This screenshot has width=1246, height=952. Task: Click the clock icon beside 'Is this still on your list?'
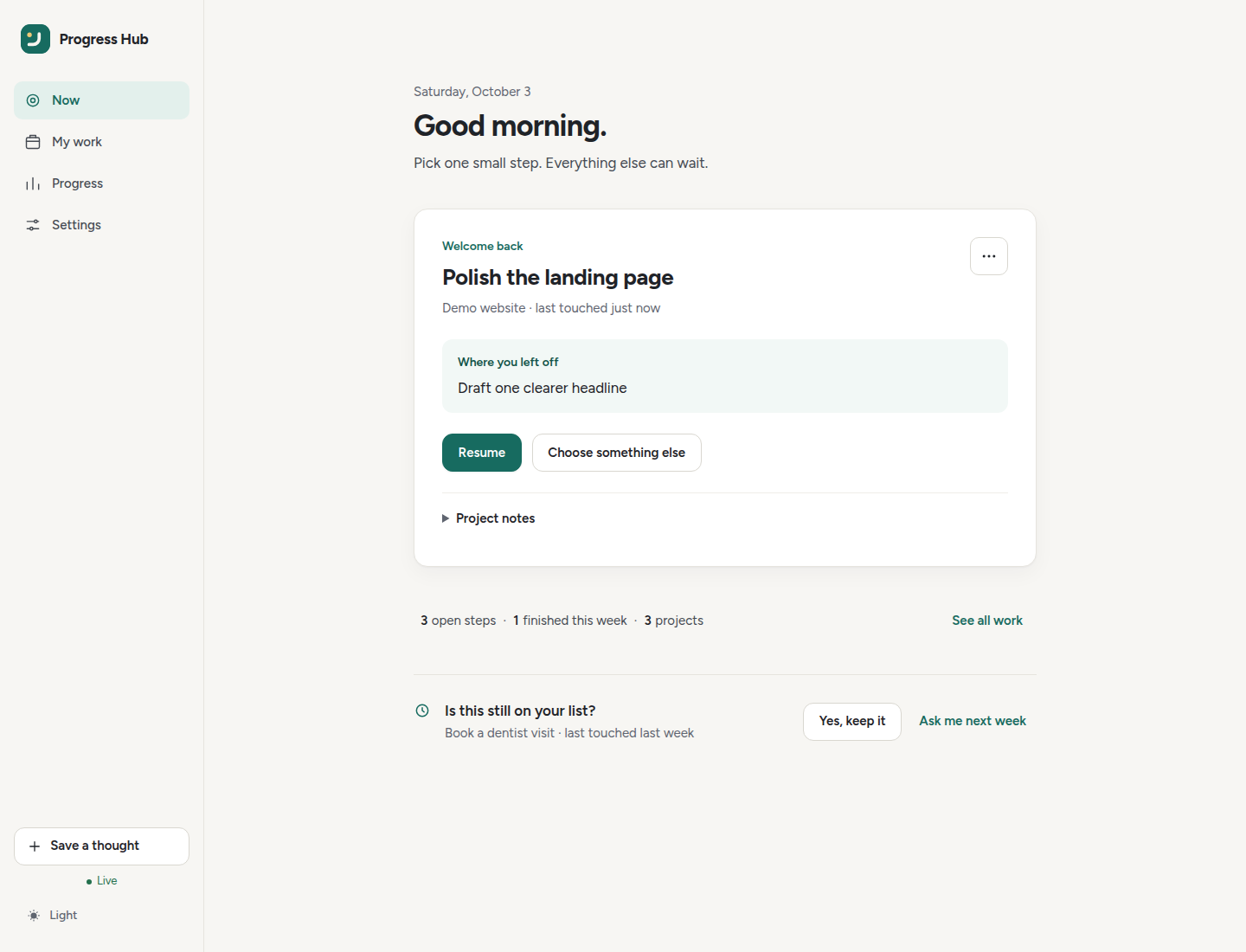click(422, 711)
